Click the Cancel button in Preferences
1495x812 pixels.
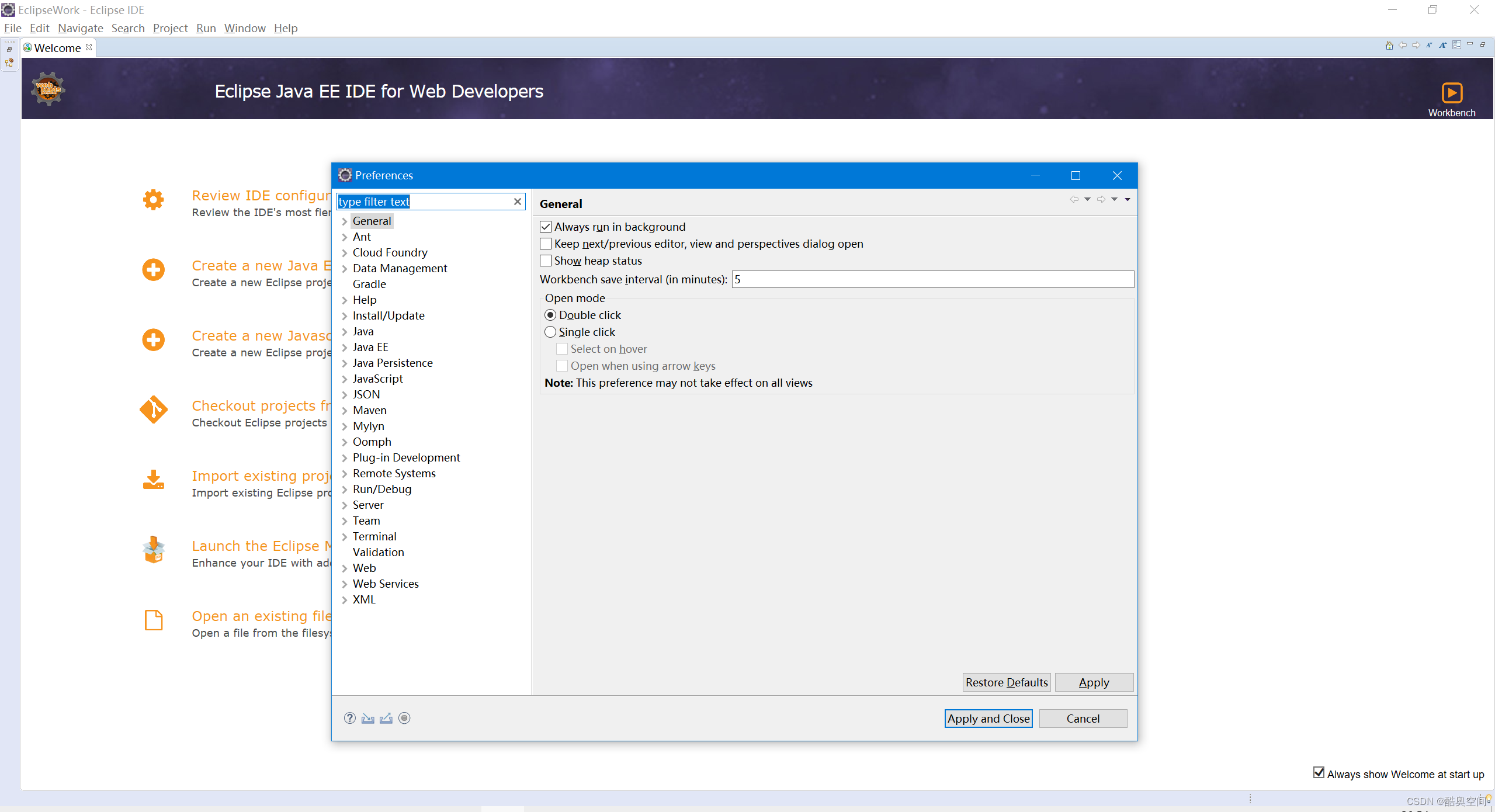click(1083, 719)
